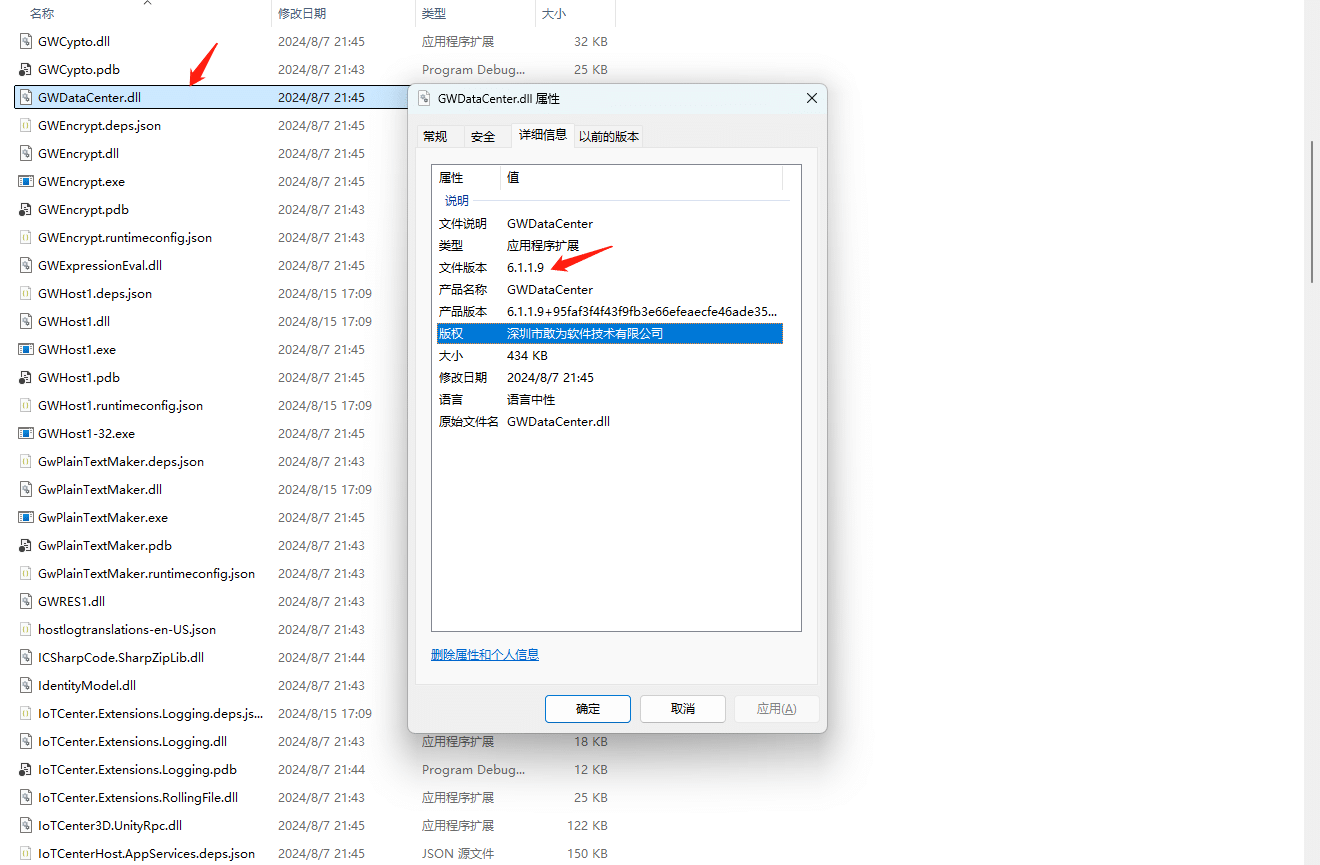This screenshot has width=1320, height=865.
Task: Click the GWHost1.pdb file icon
Action: [26, 378]
